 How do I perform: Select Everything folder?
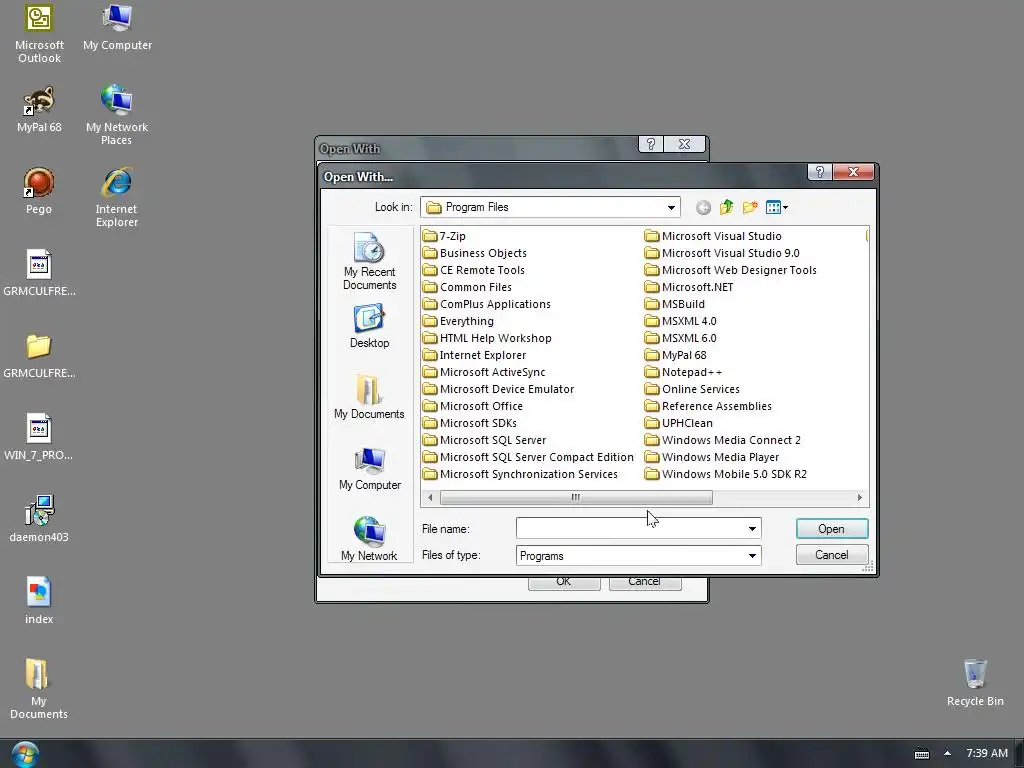click(458, 321)
